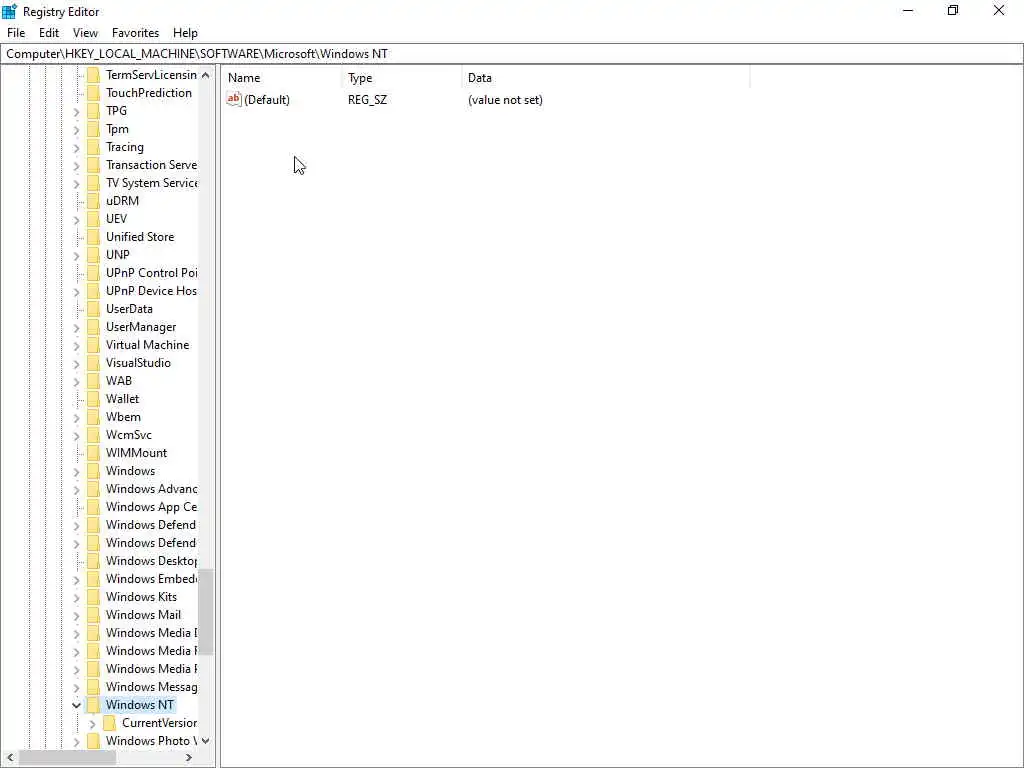Click the UEV folder icon
This screenshot has width=1024, height=768.
93,219
